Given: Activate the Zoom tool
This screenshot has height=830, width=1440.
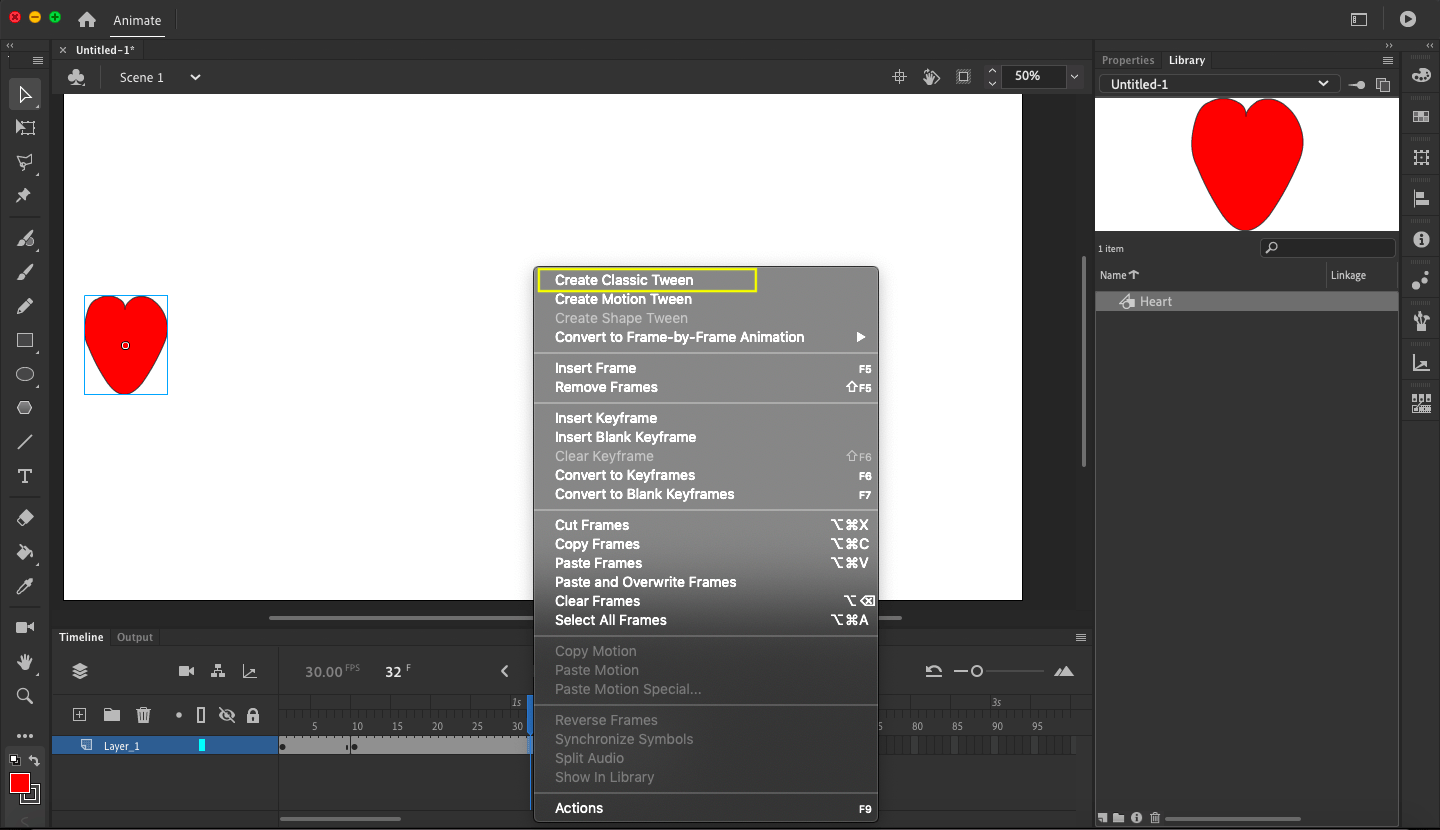Looking at the screenshot, I should tap(24, 697).
